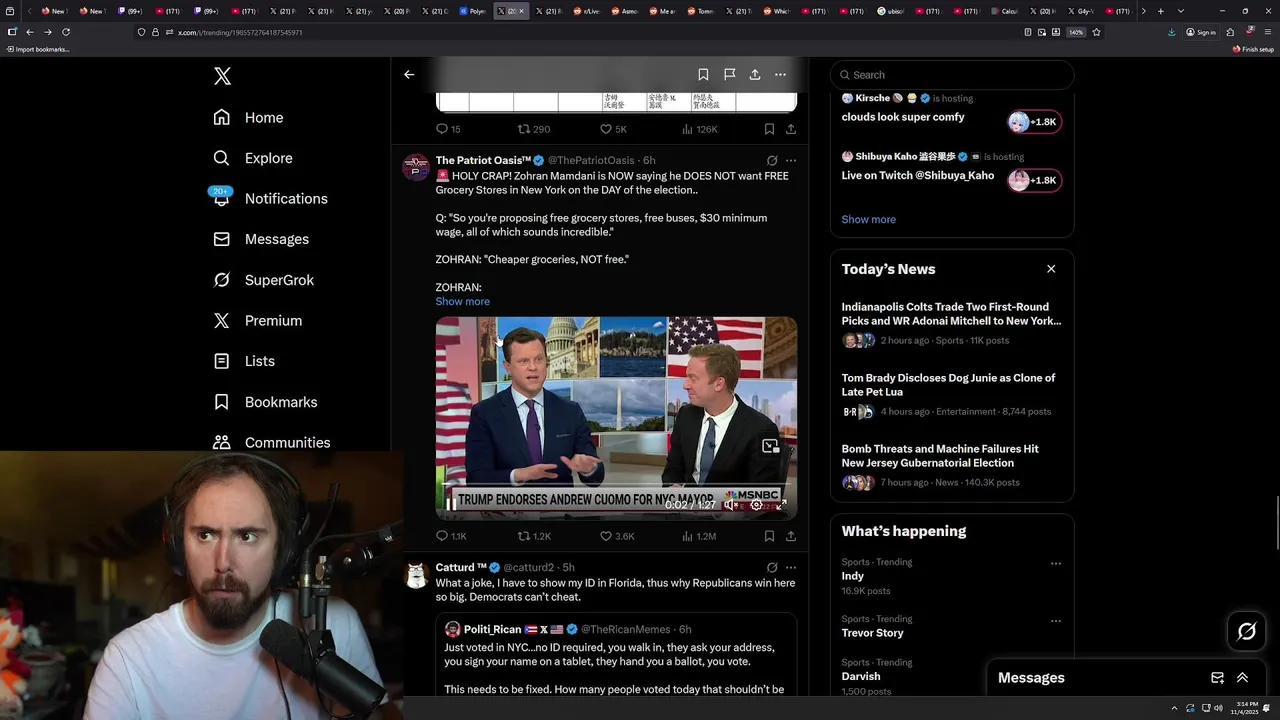Image resolution: width=1280 pixels, height=720 pixels.
Task: Open SuperGrok from the sidebar
Action: click(x=263, y=280)
